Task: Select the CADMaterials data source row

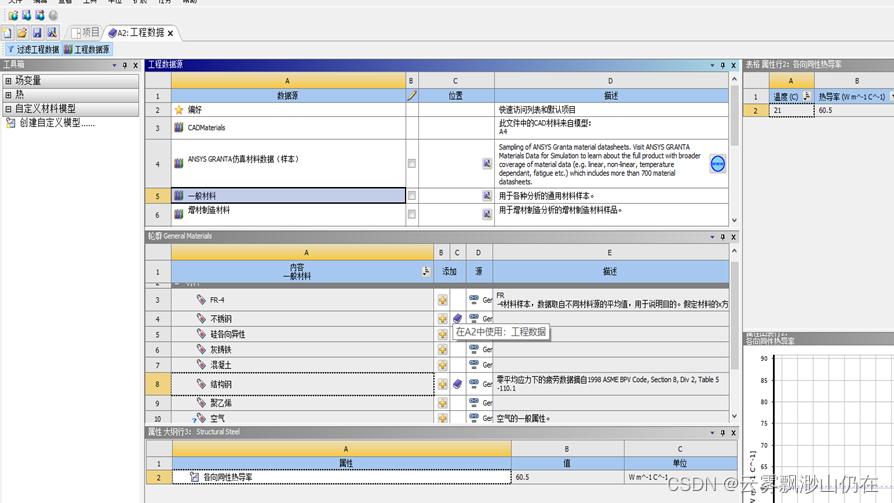Action: click(288, 128)
